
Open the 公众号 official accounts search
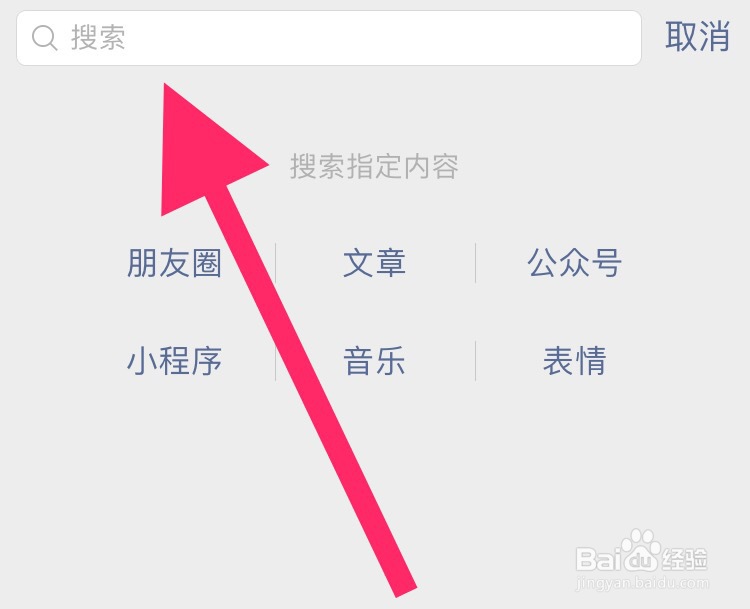coord(574,263)
